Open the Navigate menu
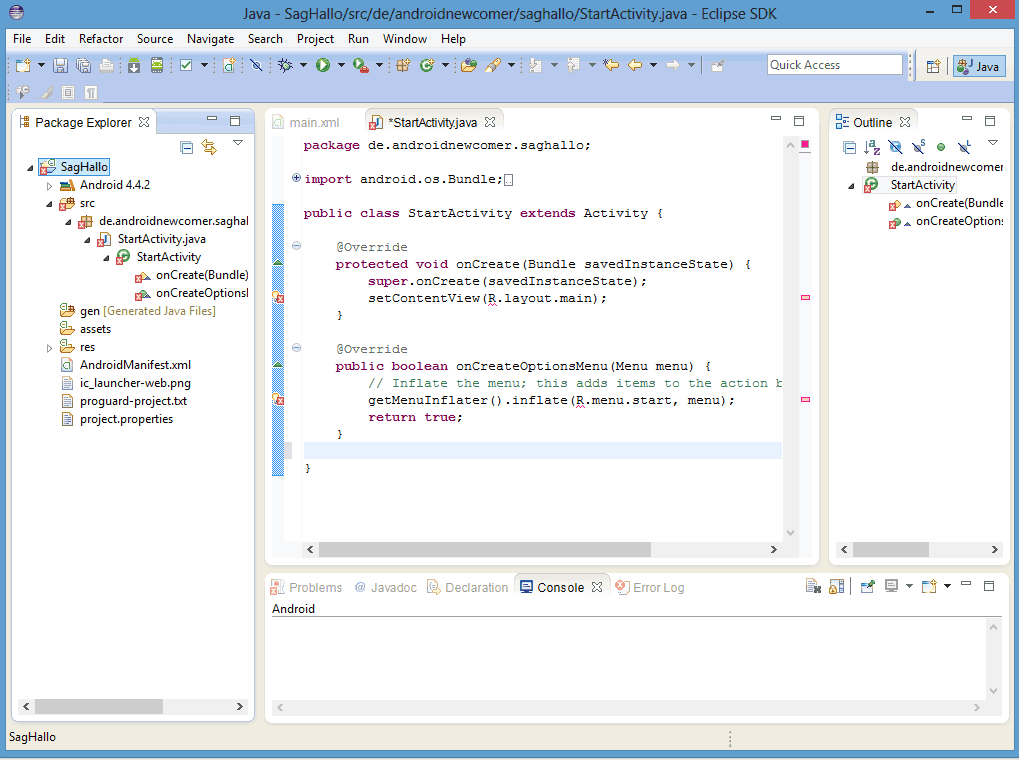 point(210,39)
